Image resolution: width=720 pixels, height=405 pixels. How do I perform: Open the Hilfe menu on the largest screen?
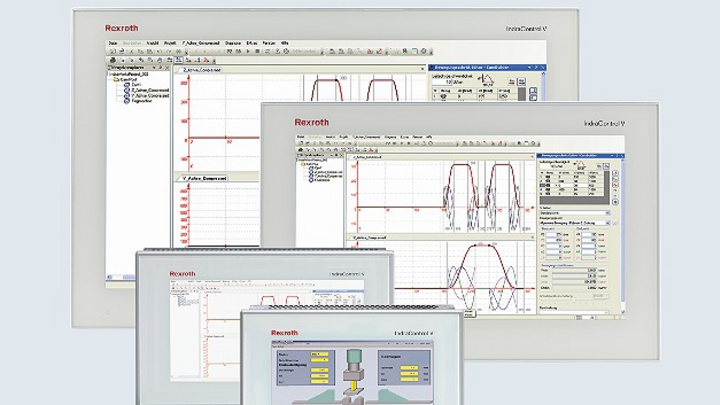click(284, 44)
